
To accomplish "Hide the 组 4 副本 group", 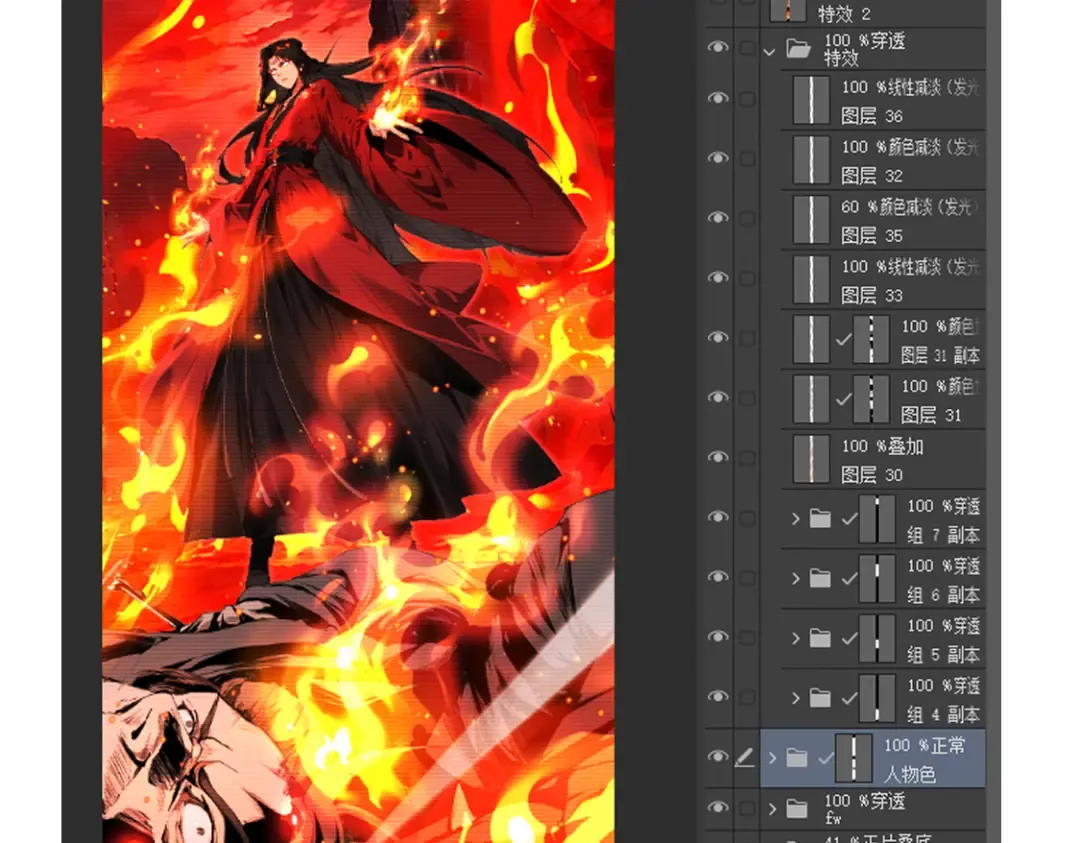I will [x=718, y=696].
